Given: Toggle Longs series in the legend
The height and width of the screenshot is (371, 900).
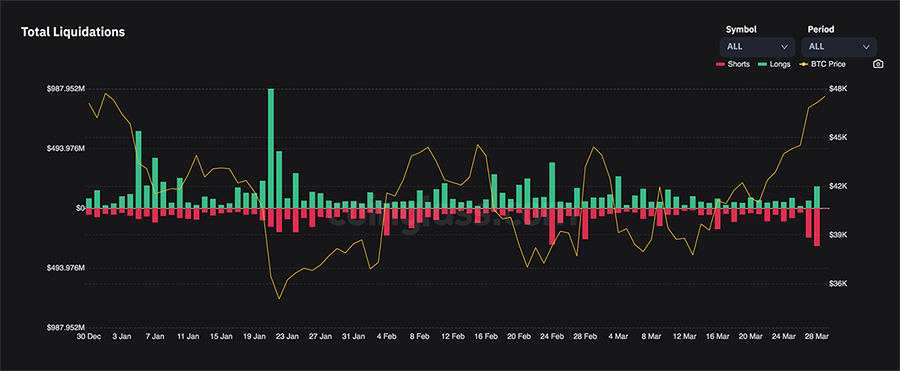Looking at the screenshot, I should (x=774, y=64).
